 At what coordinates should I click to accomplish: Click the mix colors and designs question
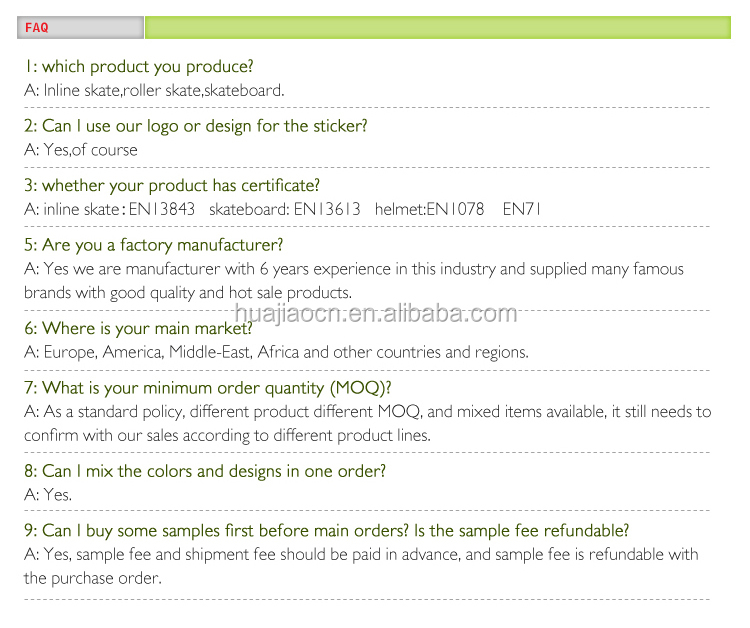[205, 471]
